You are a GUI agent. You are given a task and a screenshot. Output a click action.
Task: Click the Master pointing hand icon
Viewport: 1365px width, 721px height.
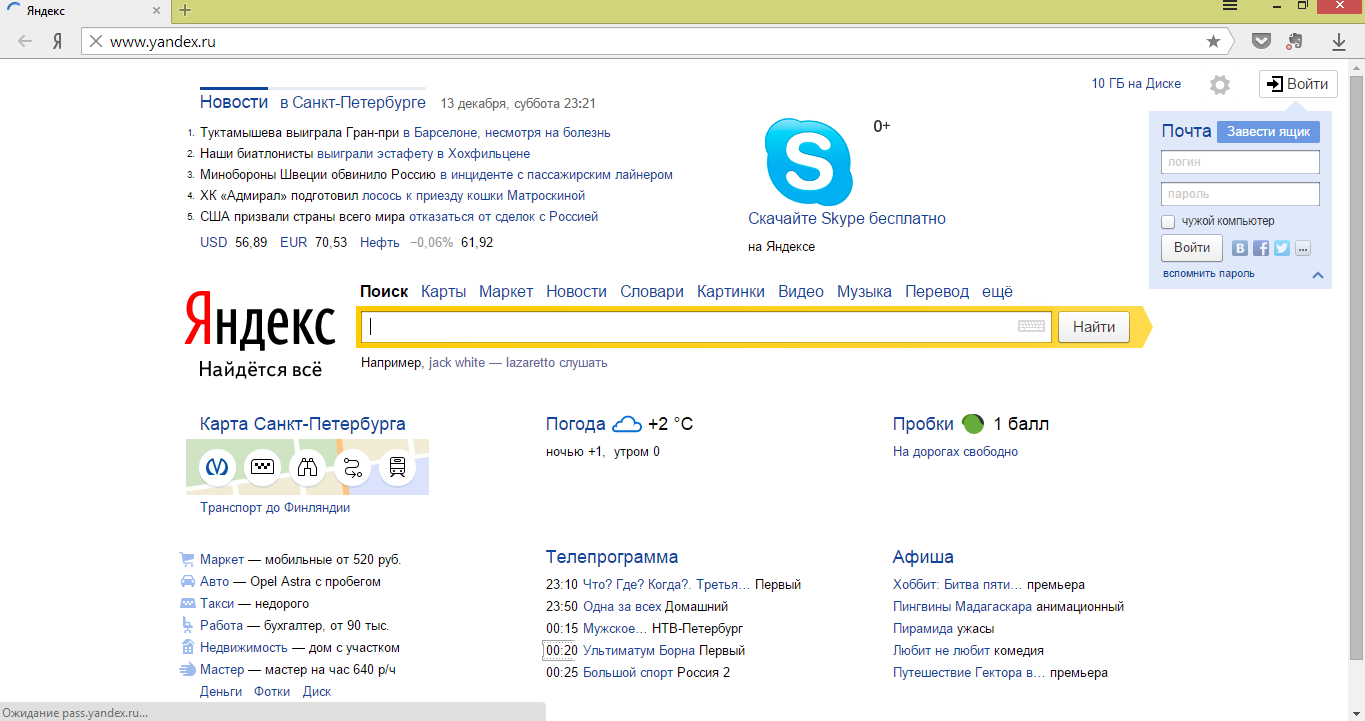187,670
